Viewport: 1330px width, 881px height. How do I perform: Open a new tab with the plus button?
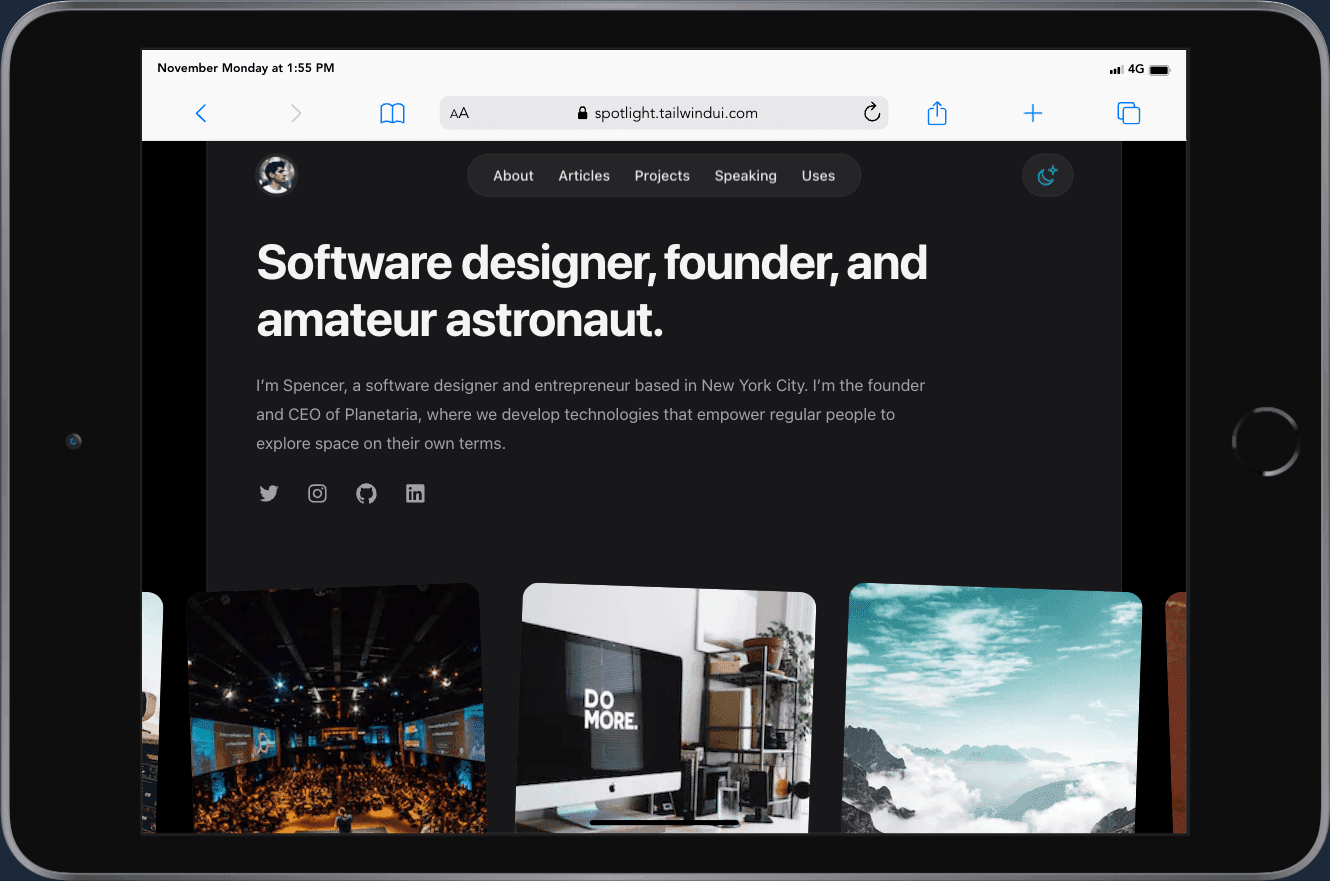click(1032, 113)
